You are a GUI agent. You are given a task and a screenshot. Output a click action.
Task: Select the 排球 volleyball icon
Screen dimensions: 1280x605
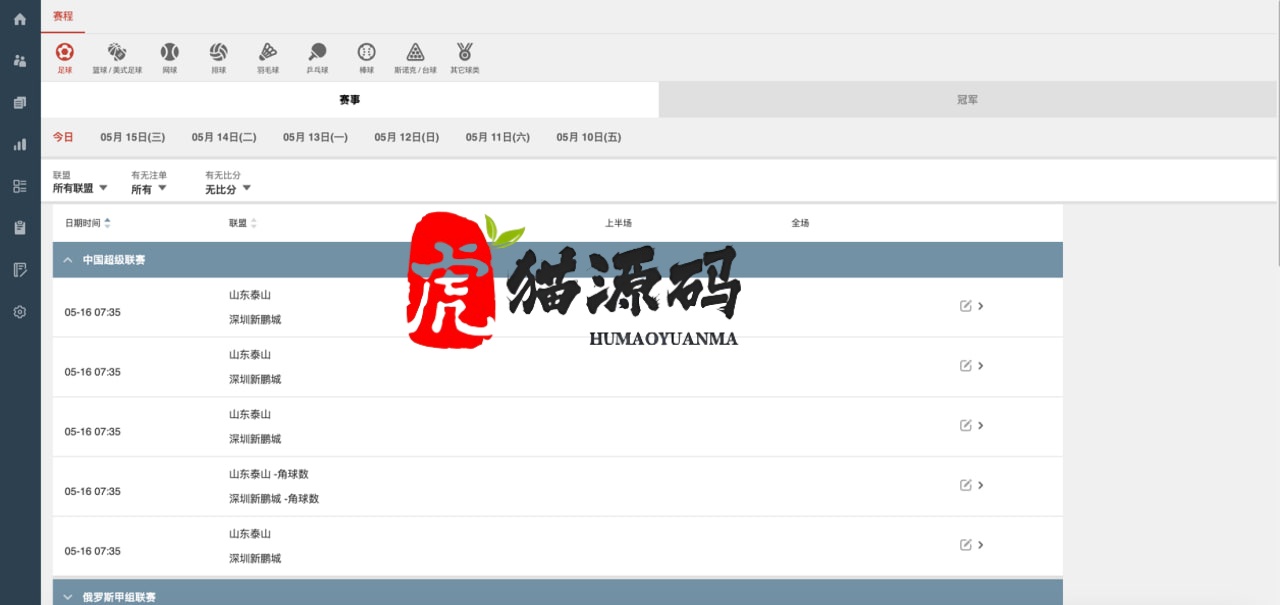click(219, 58)
